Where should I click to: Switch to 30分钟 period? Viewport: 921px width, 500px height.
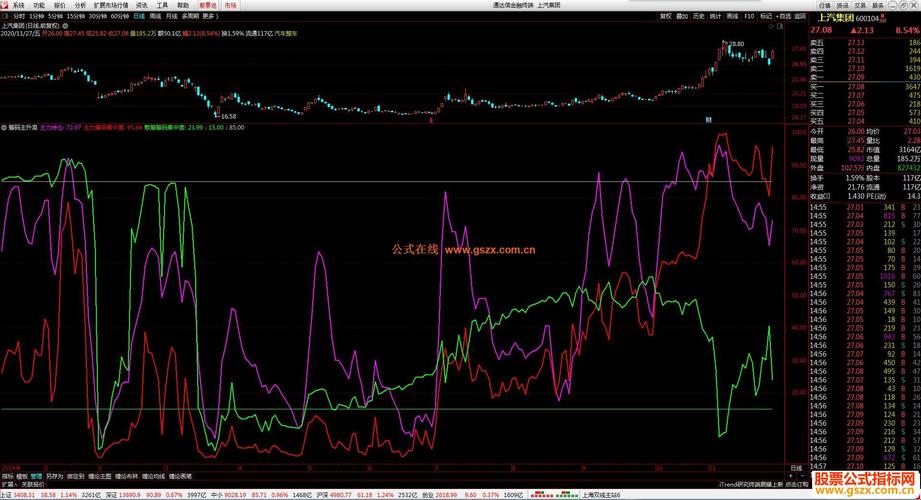click(x=98, y=16)
